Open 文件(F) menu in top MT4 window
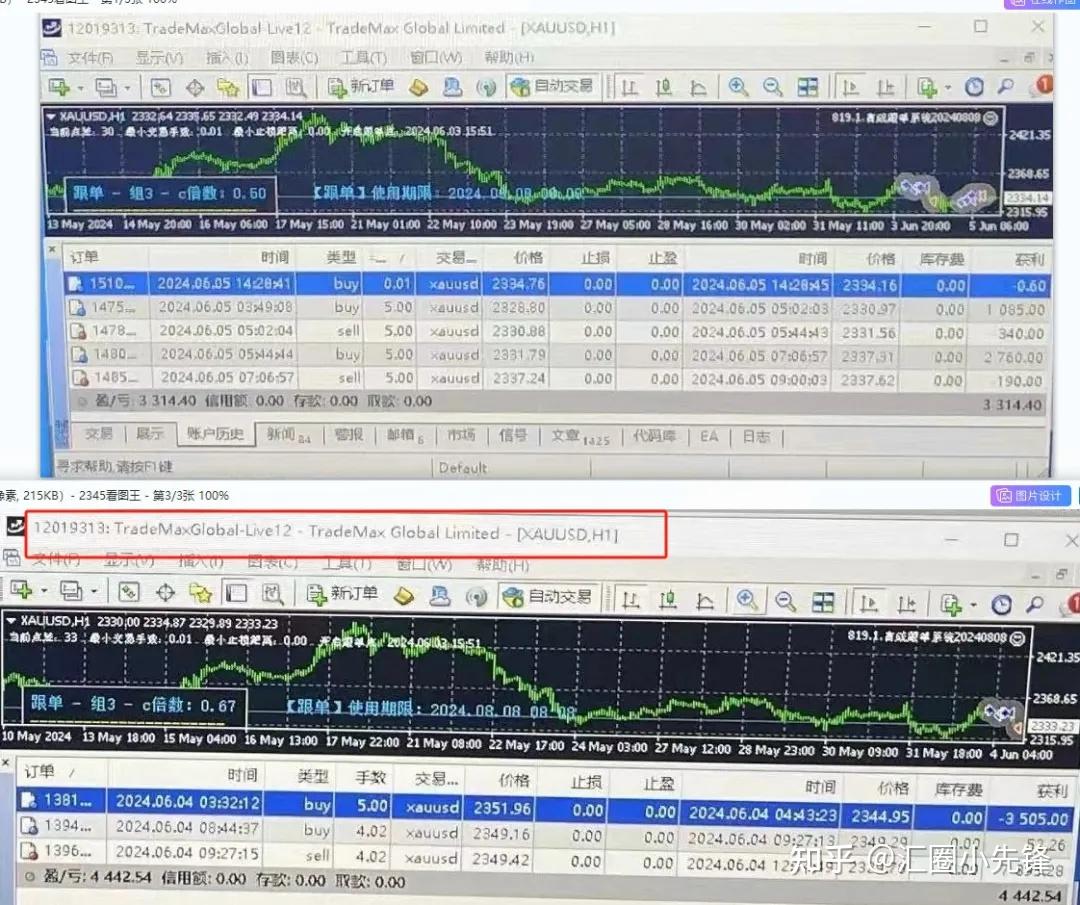Screen dimensions: 1080x905 click(x=90, y=58)
